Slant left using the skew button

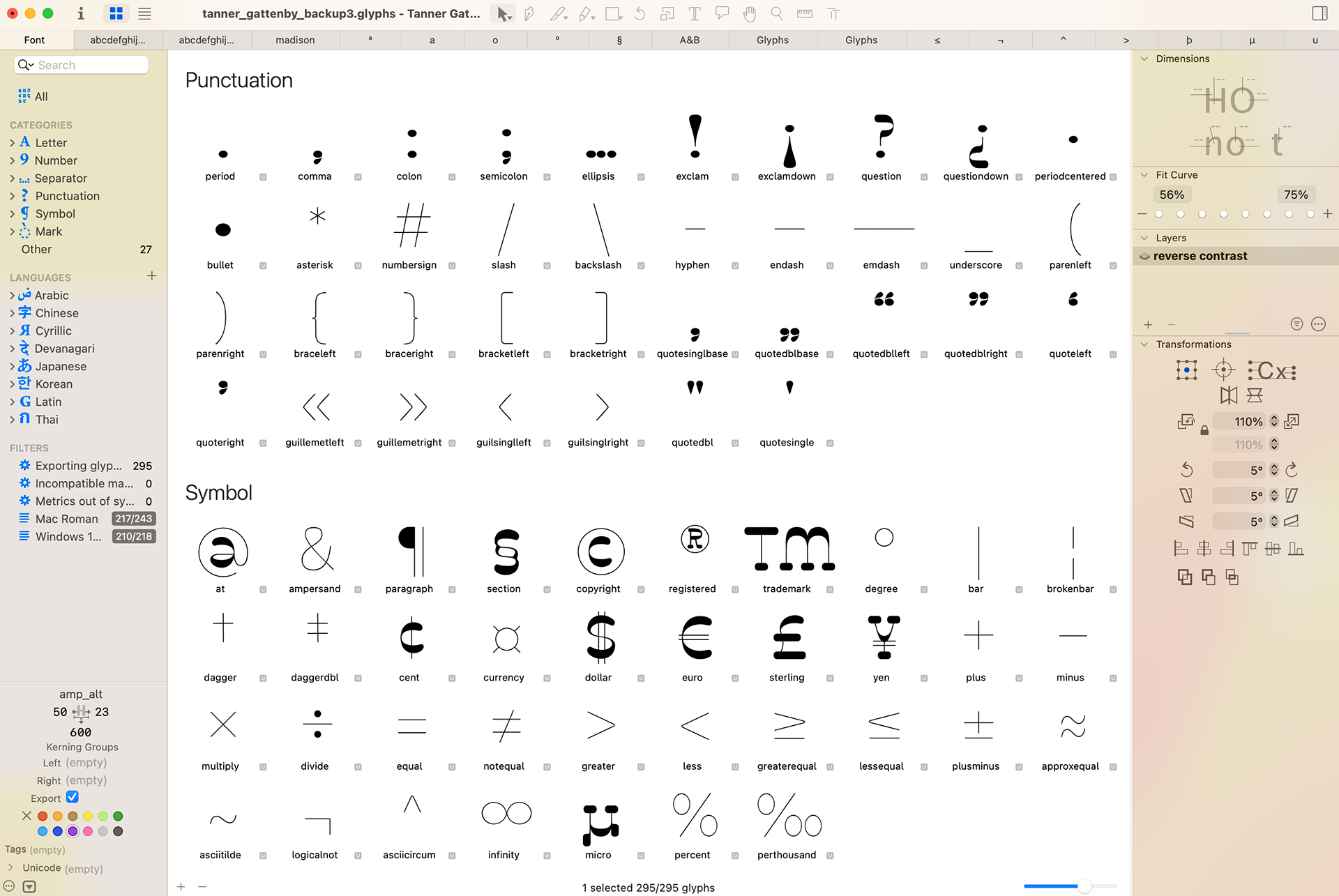[1186, 496]
